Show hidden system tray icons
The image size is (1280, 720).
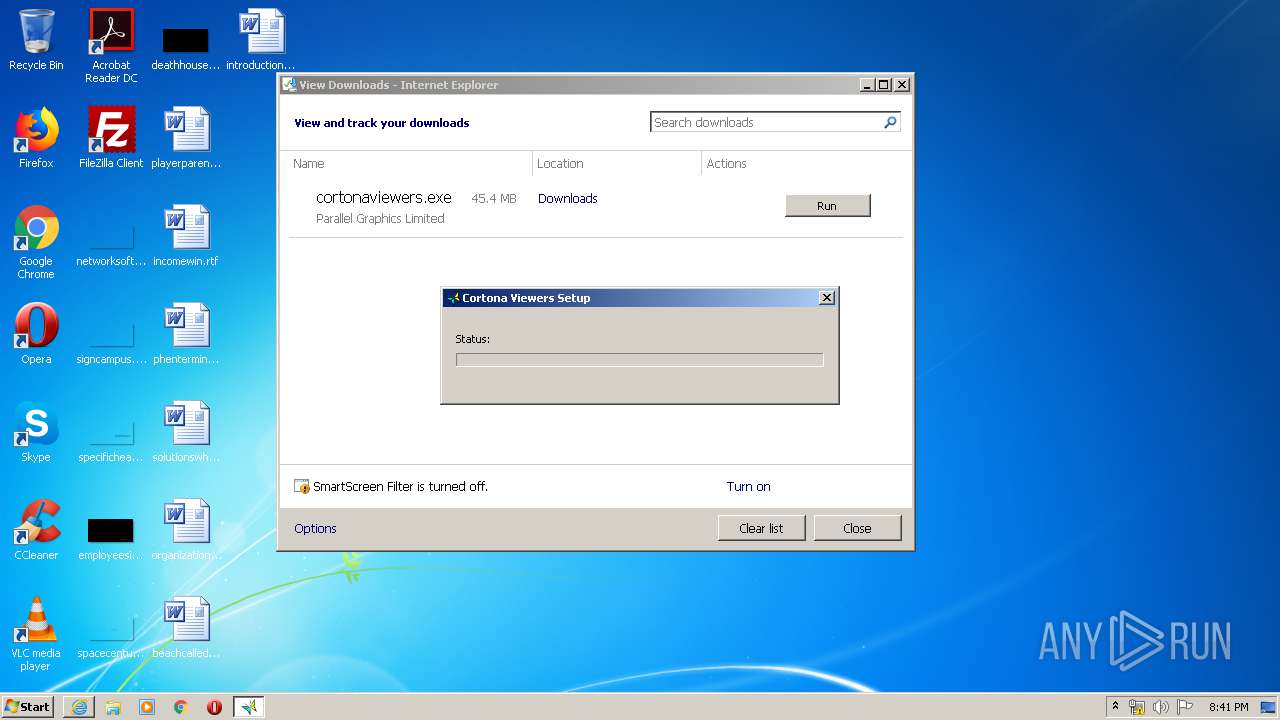(x=1116, y=707)
